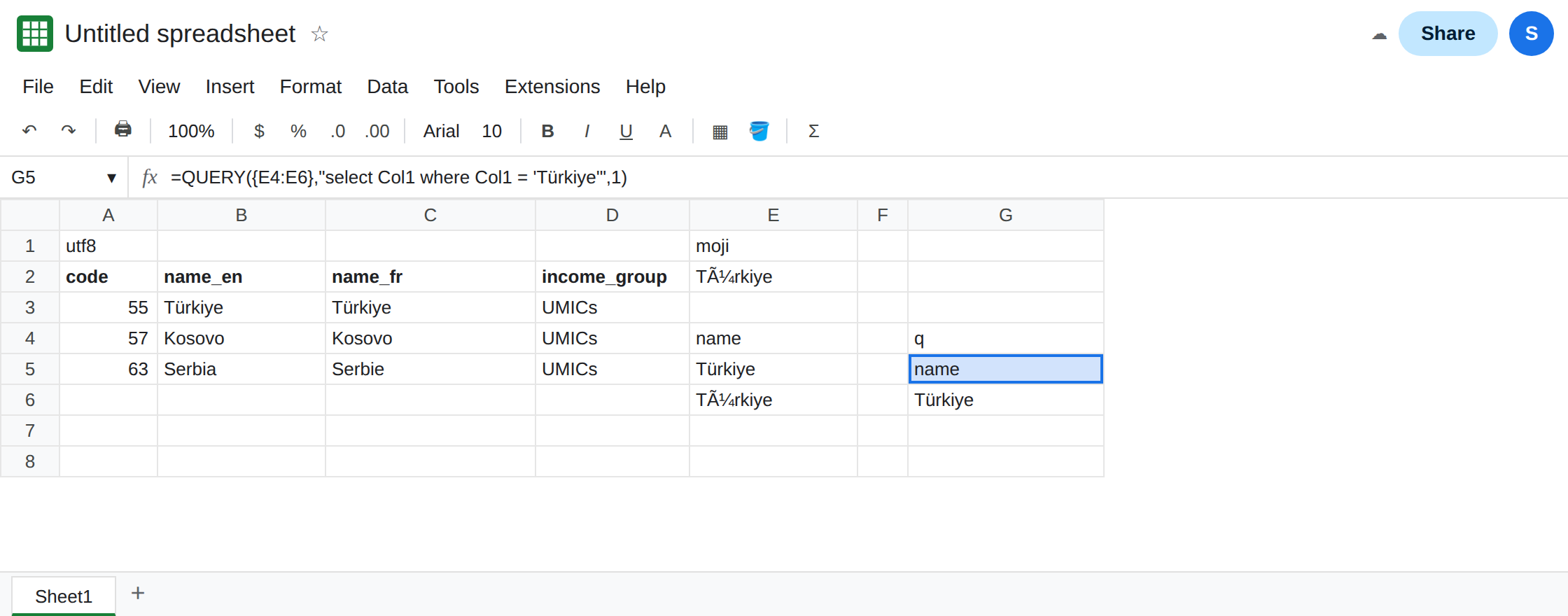Viewport: 1568px width, 616px height.
Task: Print the spreadsheet
Action: [122, 130]
